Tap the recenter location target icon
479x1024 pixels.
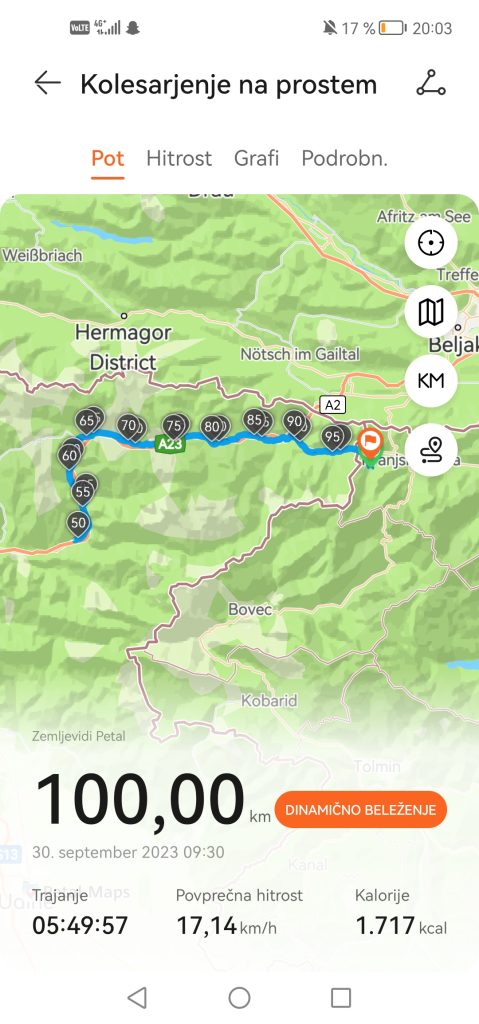pyautogui.click(x=431, y=243)
